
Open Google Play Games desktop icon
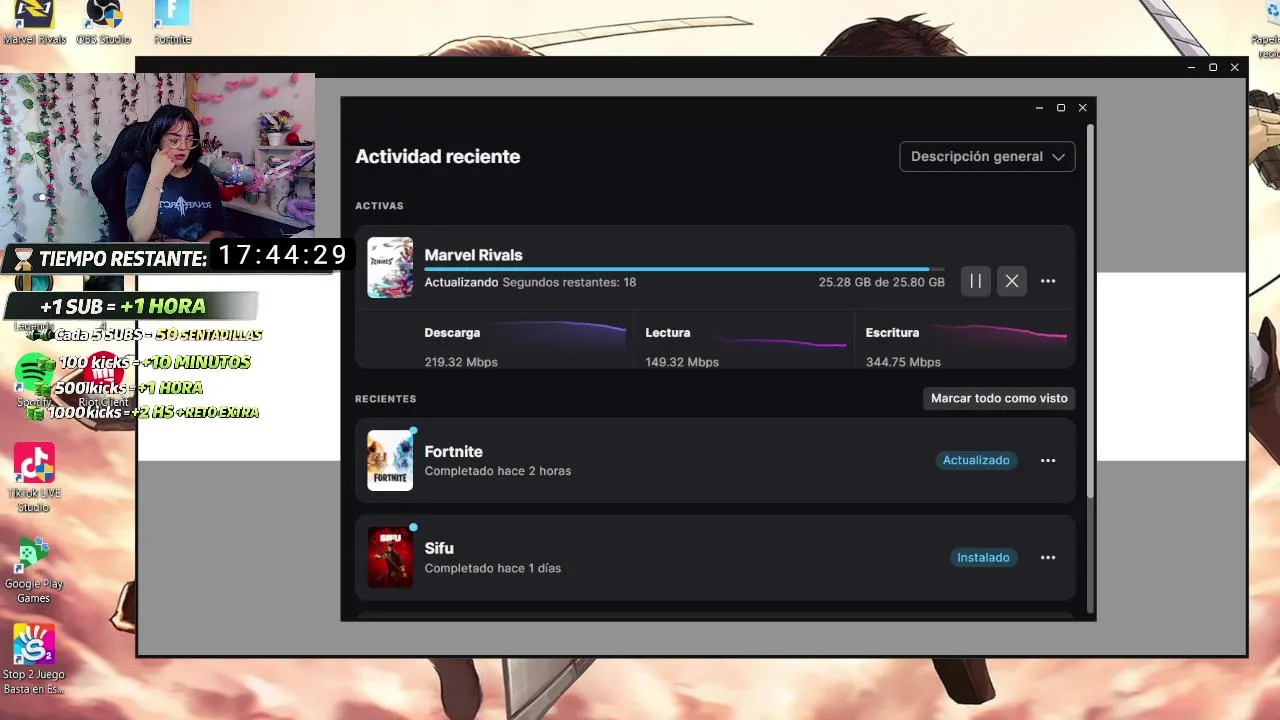coord(33,570)
